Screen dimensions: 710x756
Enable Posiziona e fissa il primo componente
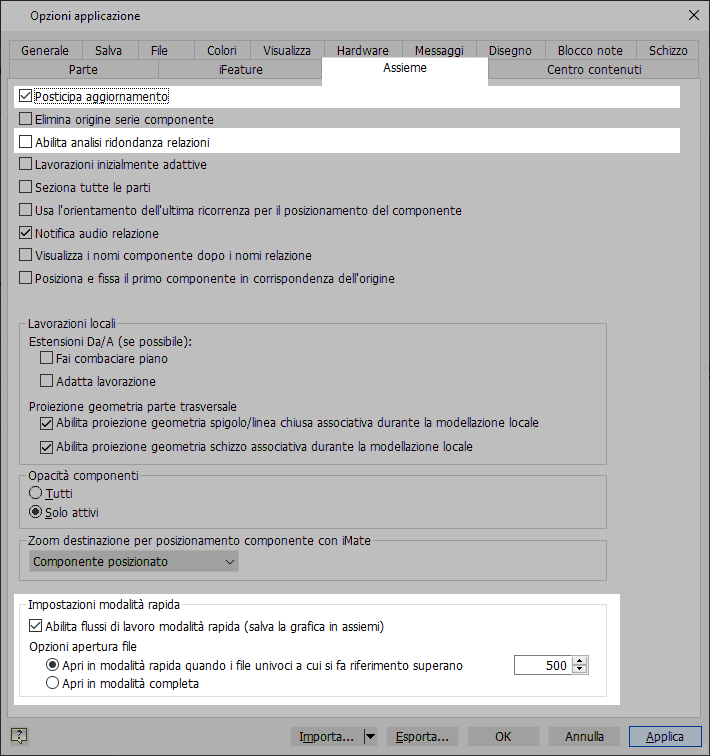[x=26, y=278]
